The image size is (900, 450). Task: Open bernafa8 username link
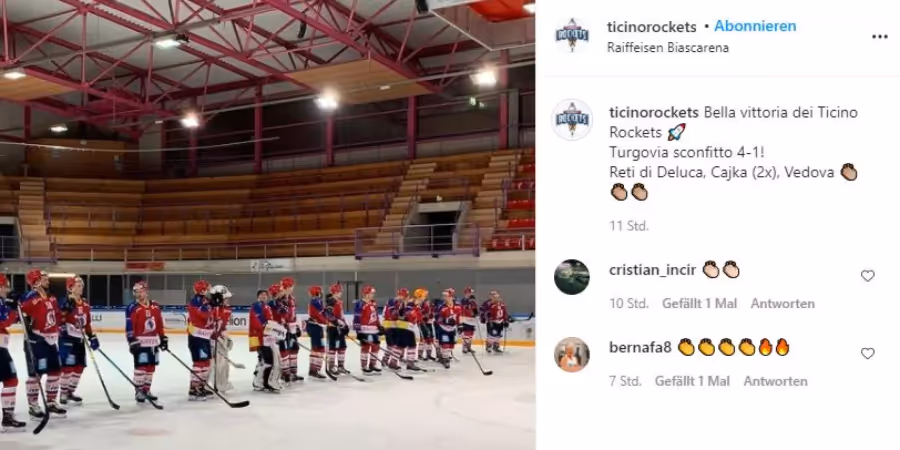pyautogui.click(x=640, y=348)
